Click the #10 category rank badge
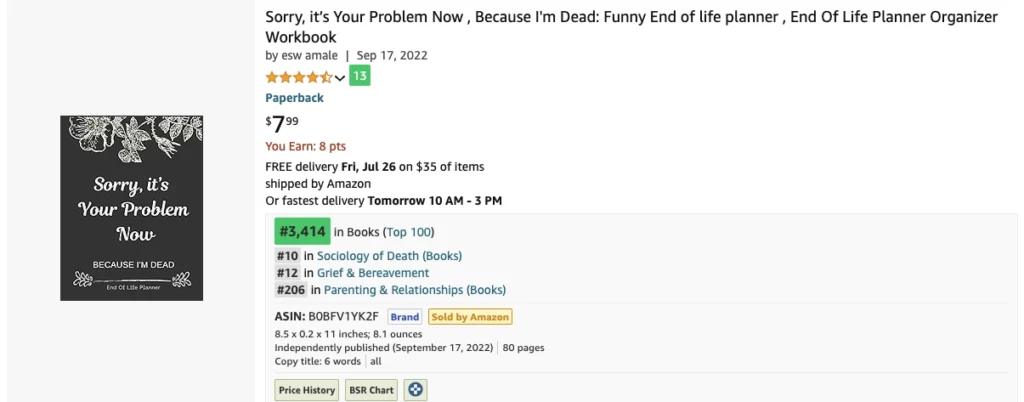This screenshot has height=402, width=1024. pos(287,256)
